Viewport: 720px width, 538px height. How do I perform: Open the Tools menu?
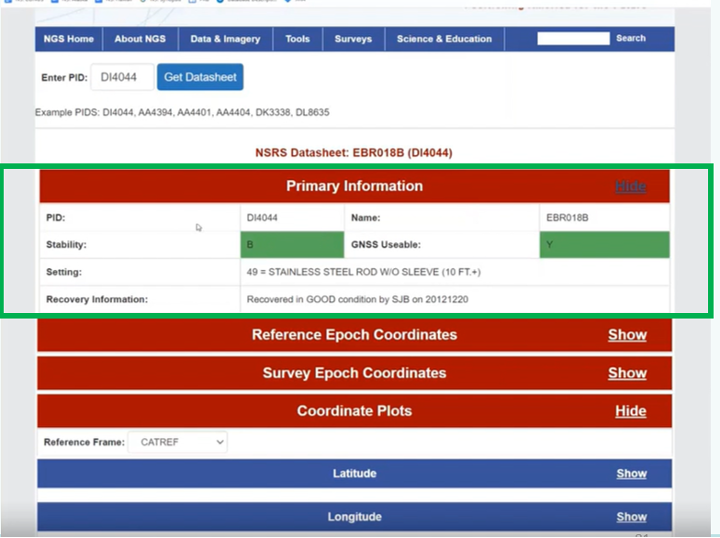pos(297,39)
